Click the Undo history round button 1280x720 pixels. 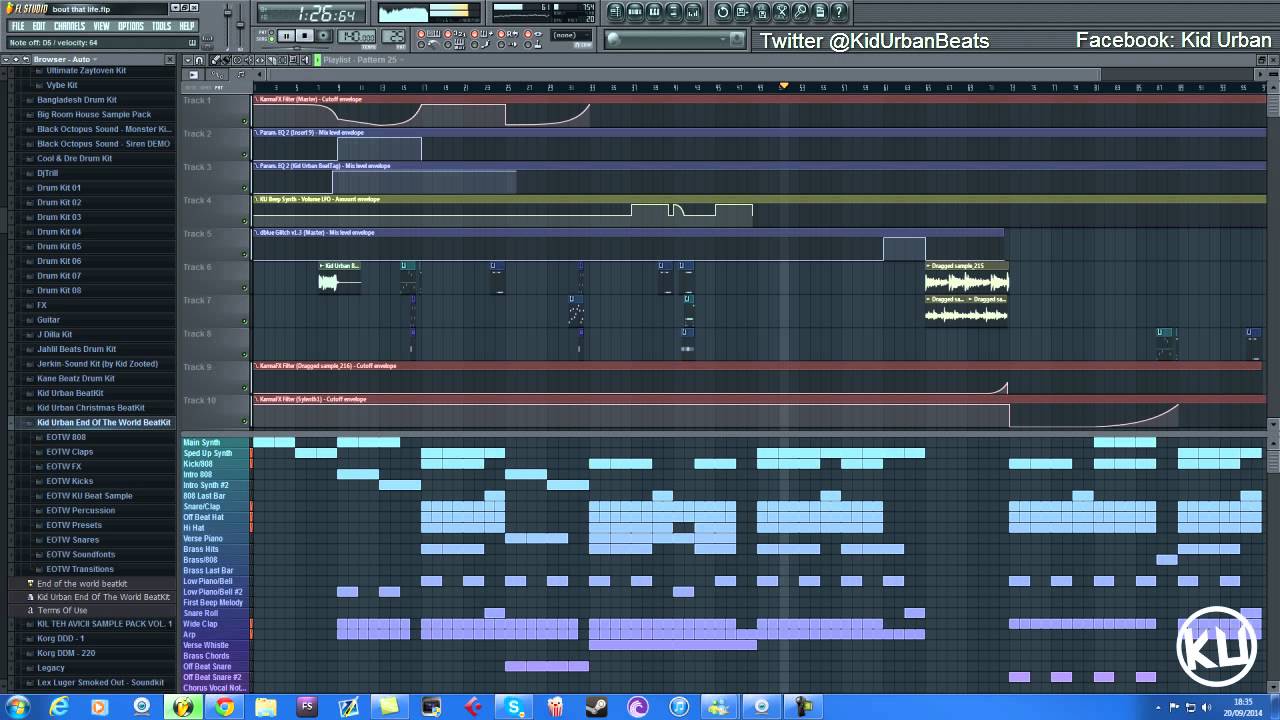723,12
